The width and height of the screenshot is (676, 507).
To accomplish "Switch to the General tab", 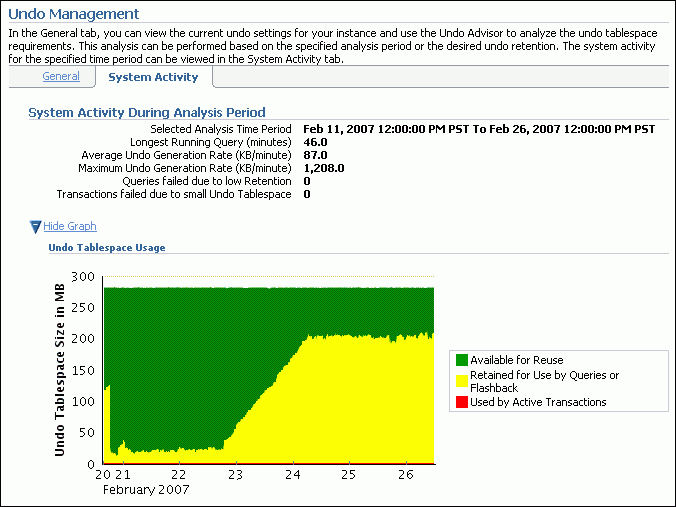I will click(x=61, y=77).
